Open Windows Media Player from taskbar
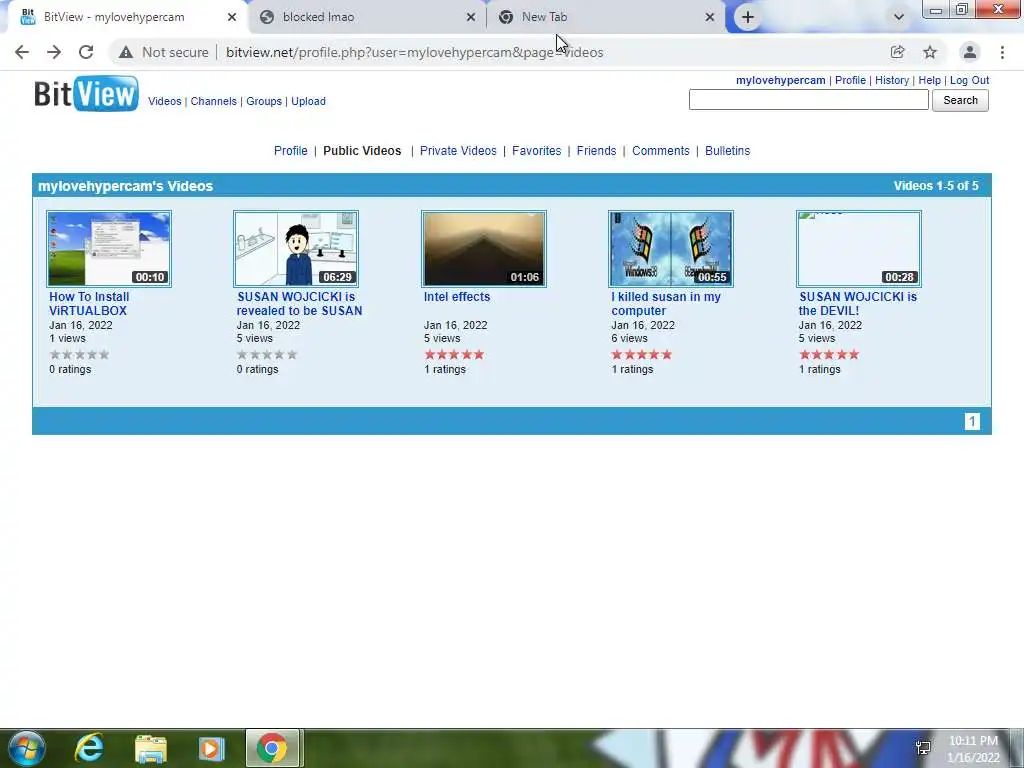 [211, 748]
